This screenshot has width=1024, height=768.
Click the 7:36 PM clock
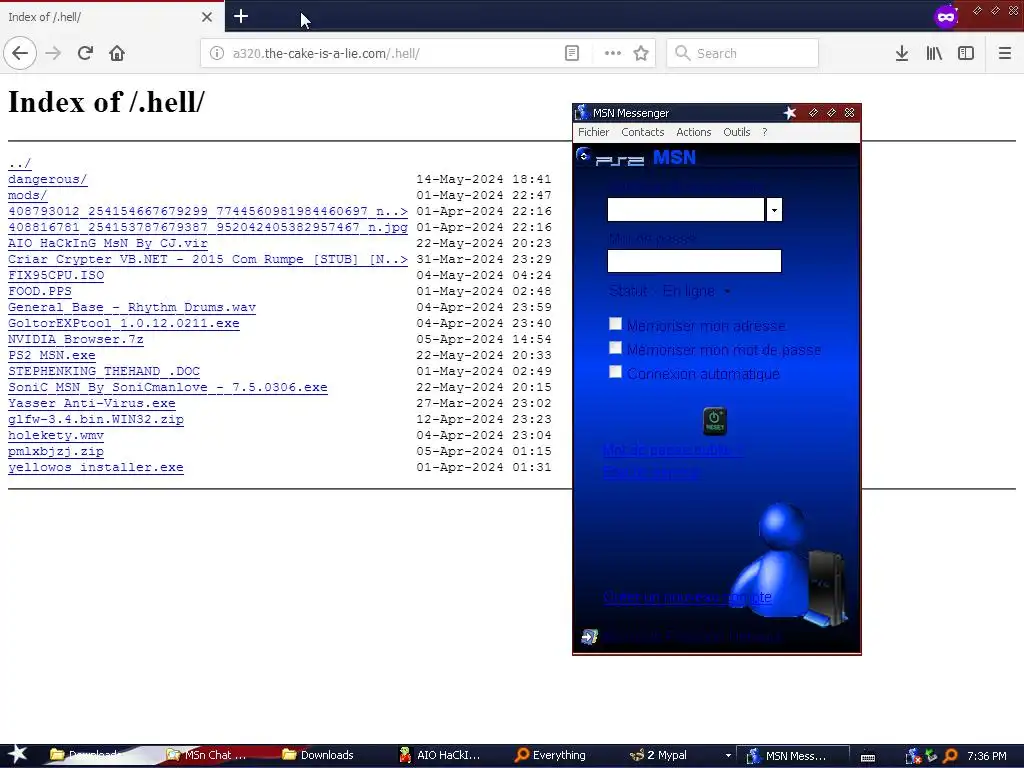pyautogui.click(x=986, y=756)
